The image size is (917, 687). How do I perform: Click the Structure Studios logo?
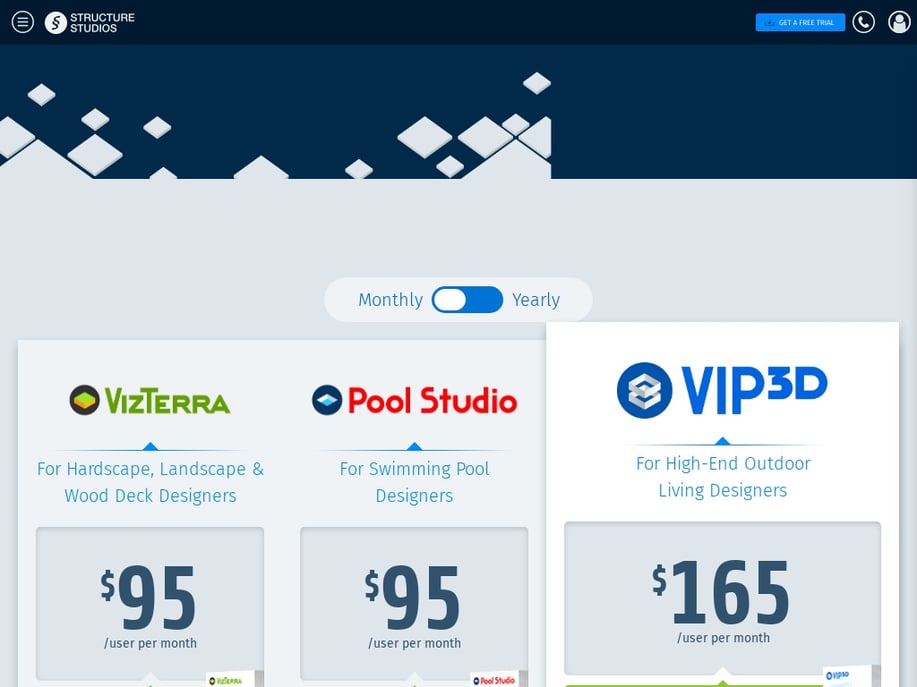90,22
